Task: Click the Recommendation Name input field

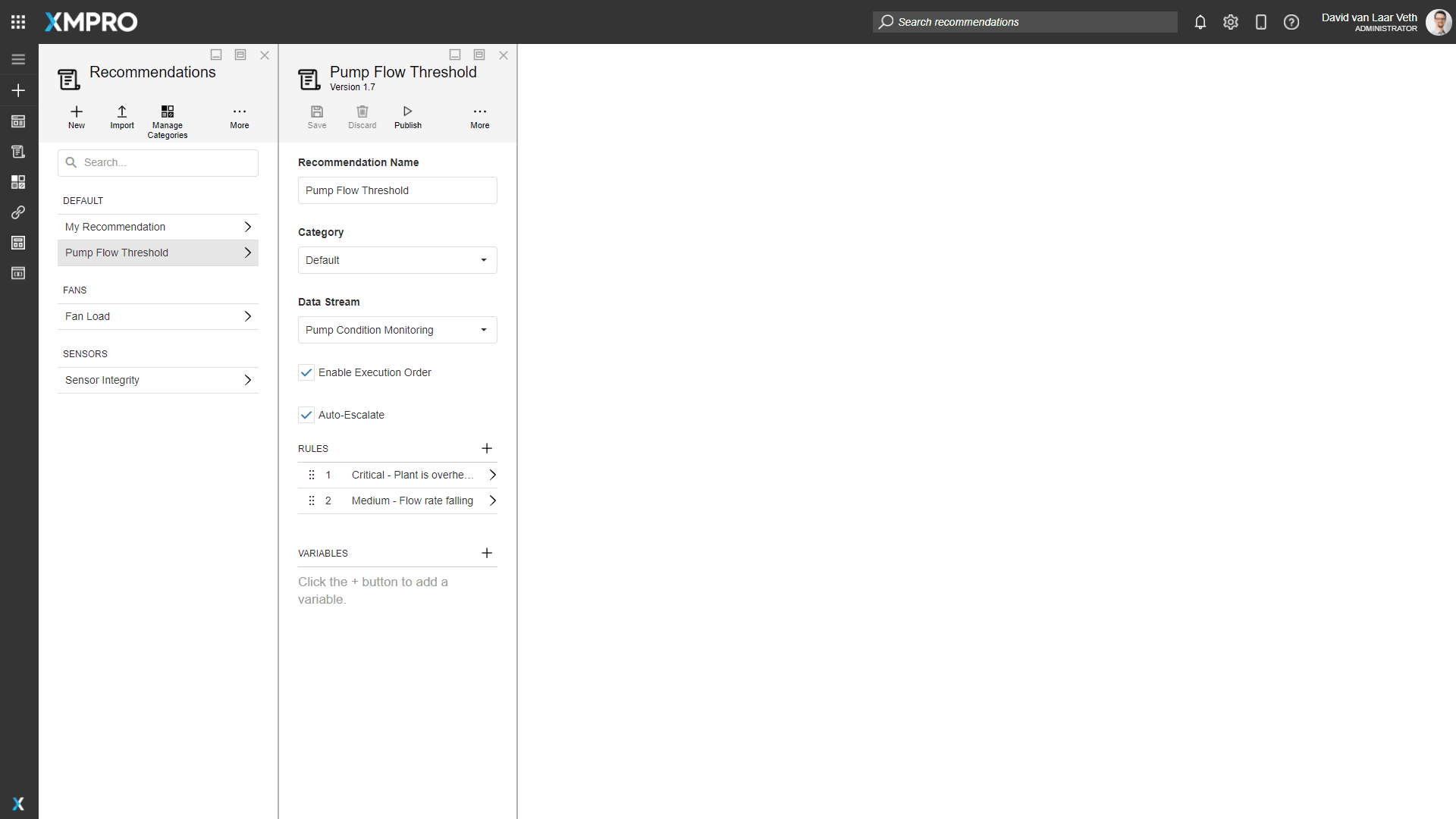Action: 397,190
